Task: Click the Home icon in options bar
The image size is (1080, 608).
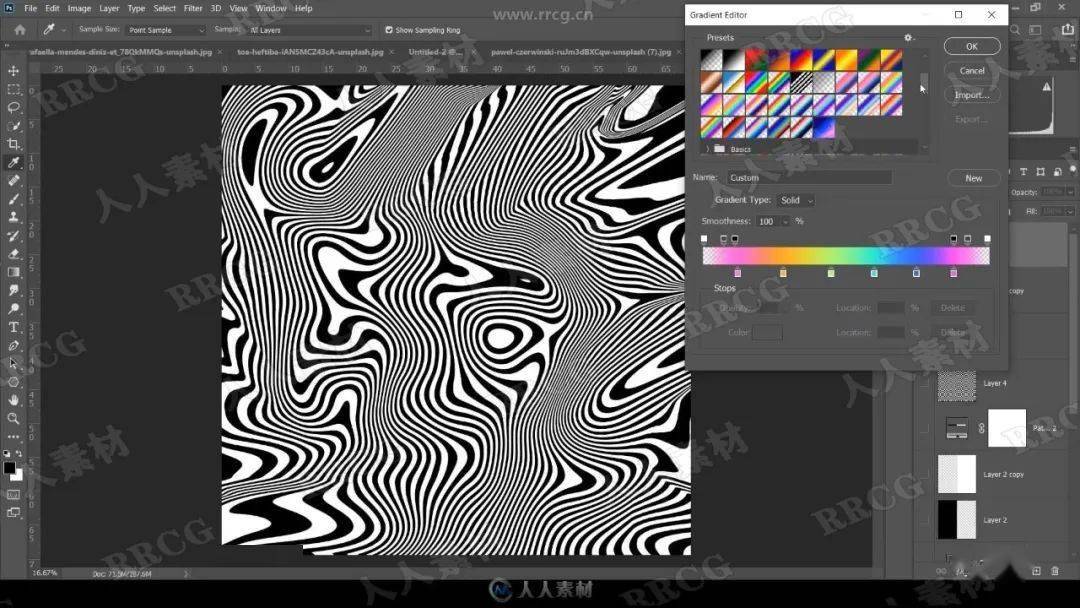Action: pyautogui.click(x=20, y=30)
